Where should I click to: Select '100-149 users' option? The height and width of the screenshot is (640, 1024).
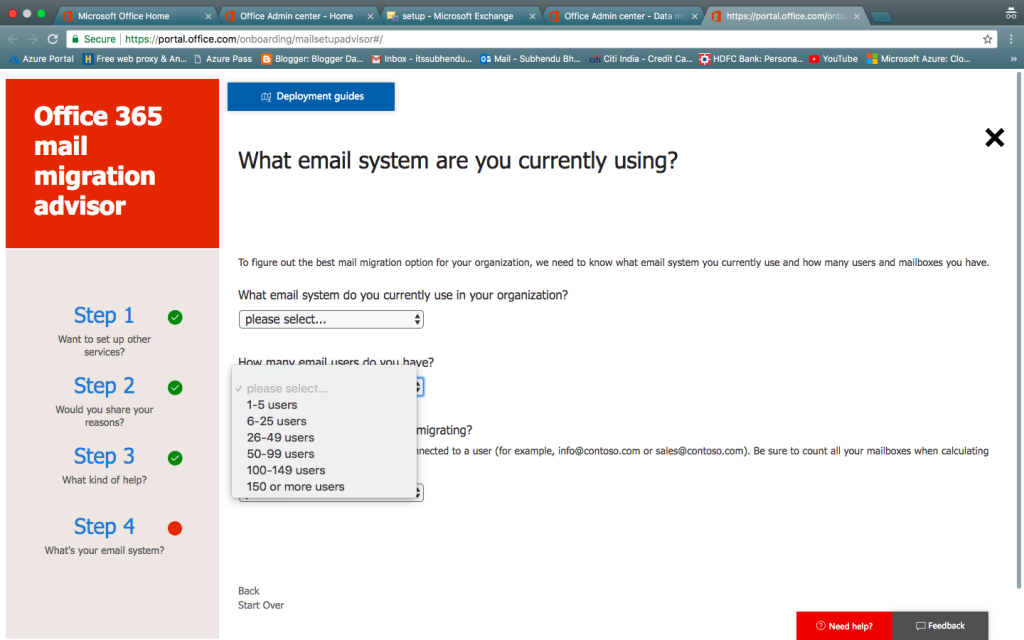(x=285, y=470)
